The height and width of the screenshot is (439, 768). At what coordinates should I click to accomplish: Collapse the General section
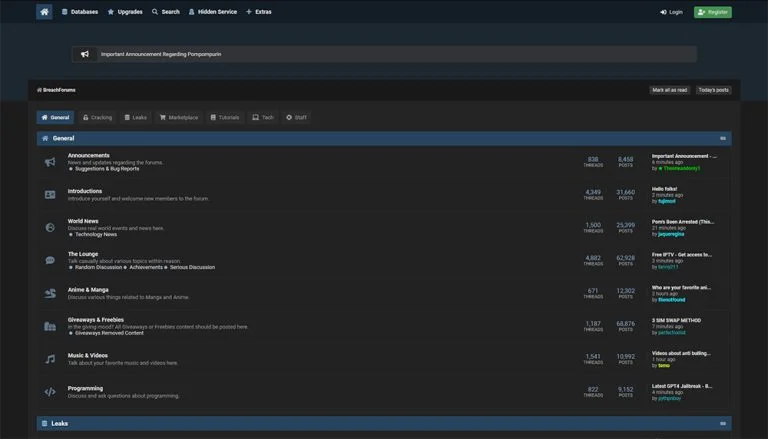point(723,139)
